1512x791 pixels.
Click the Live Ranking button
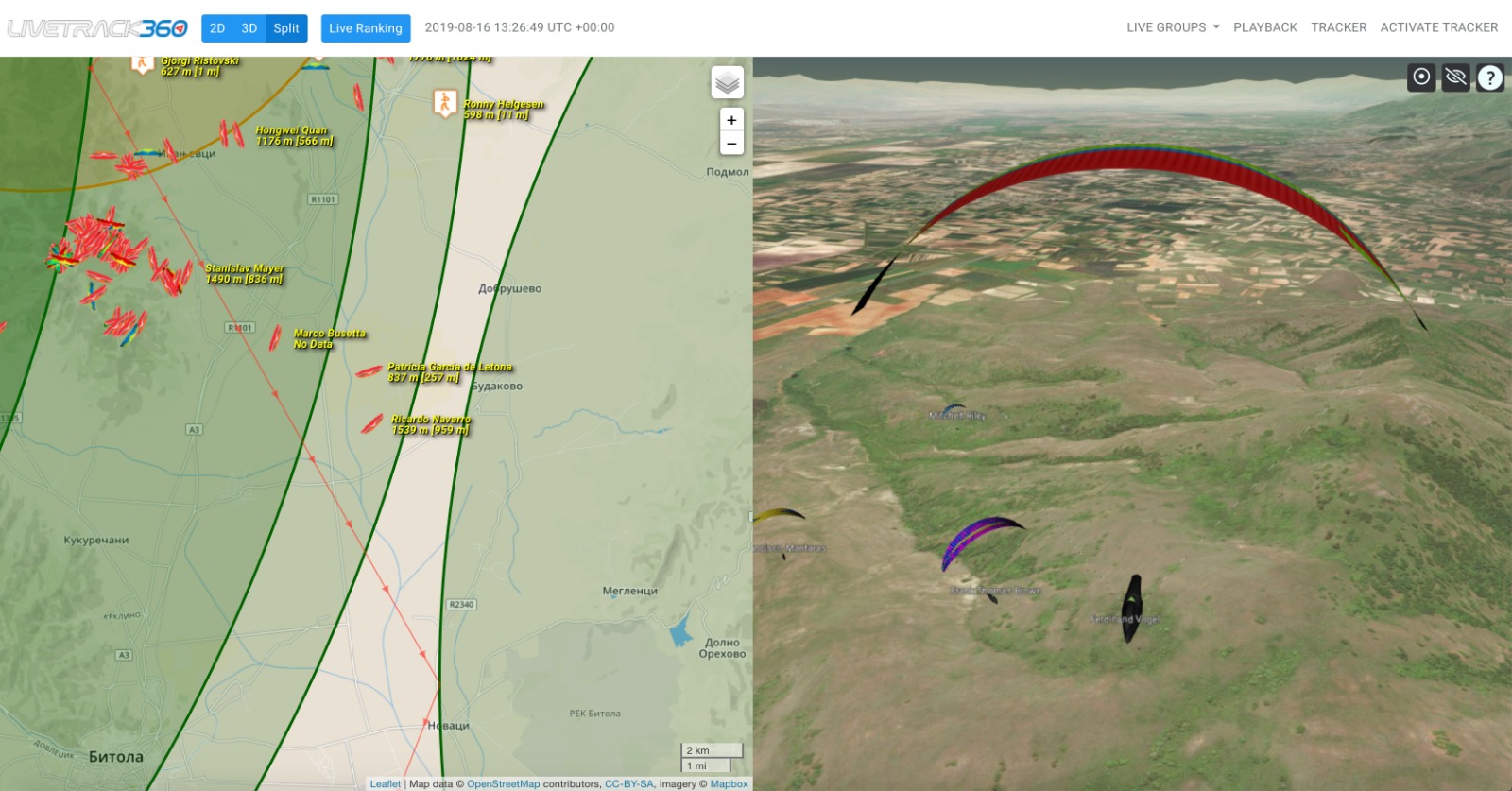tap(366, 28)
